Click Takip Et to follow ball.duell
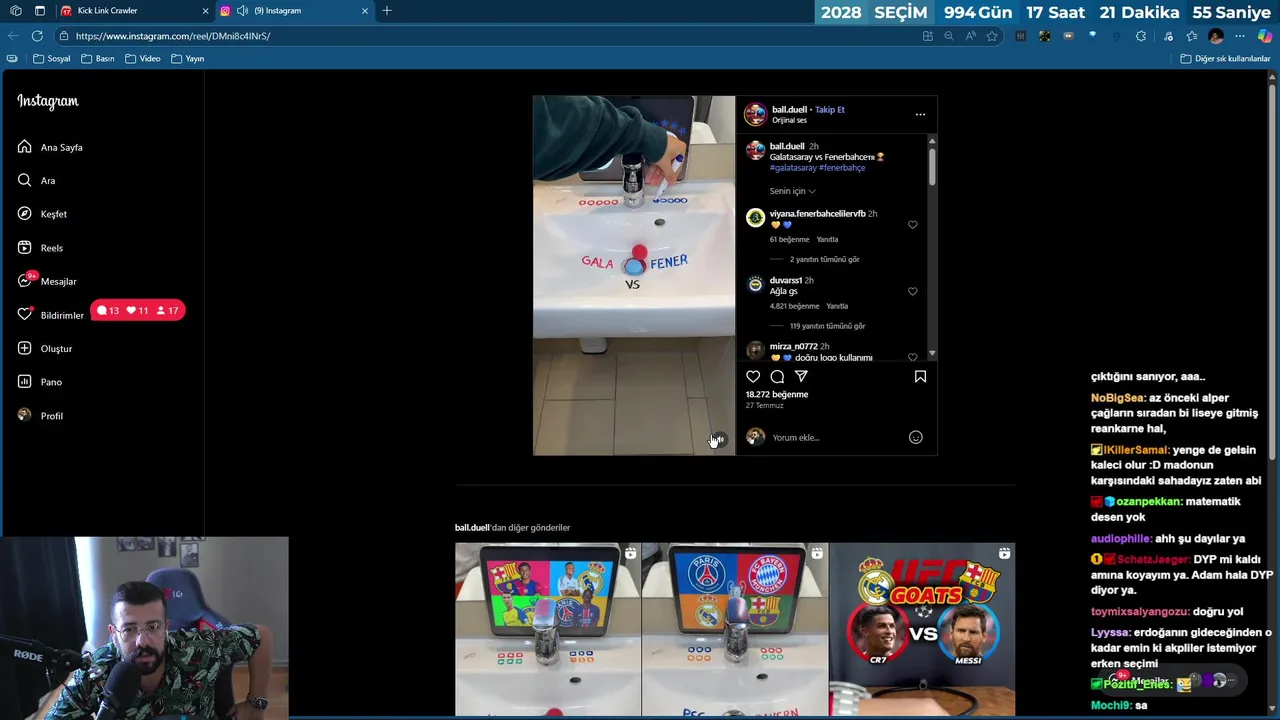 pos(830,110)
